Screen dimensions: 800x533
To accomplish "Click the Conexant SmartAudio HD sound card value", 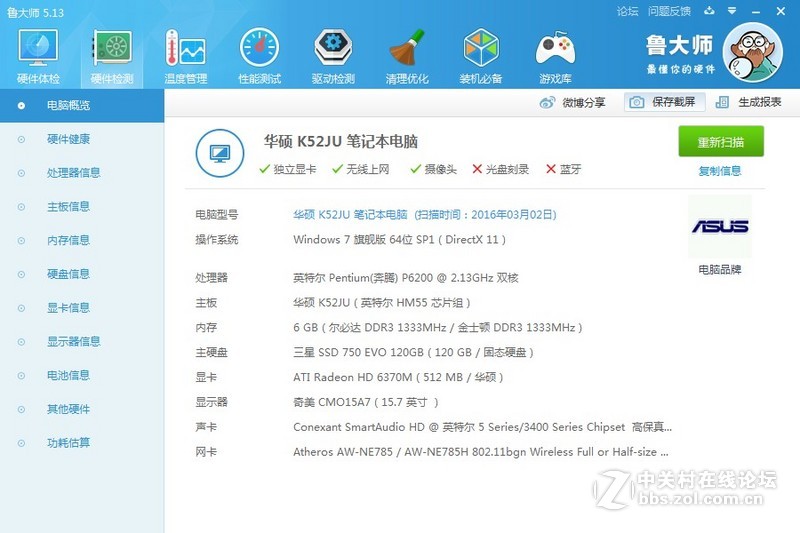I will click(x=482, y=427).
